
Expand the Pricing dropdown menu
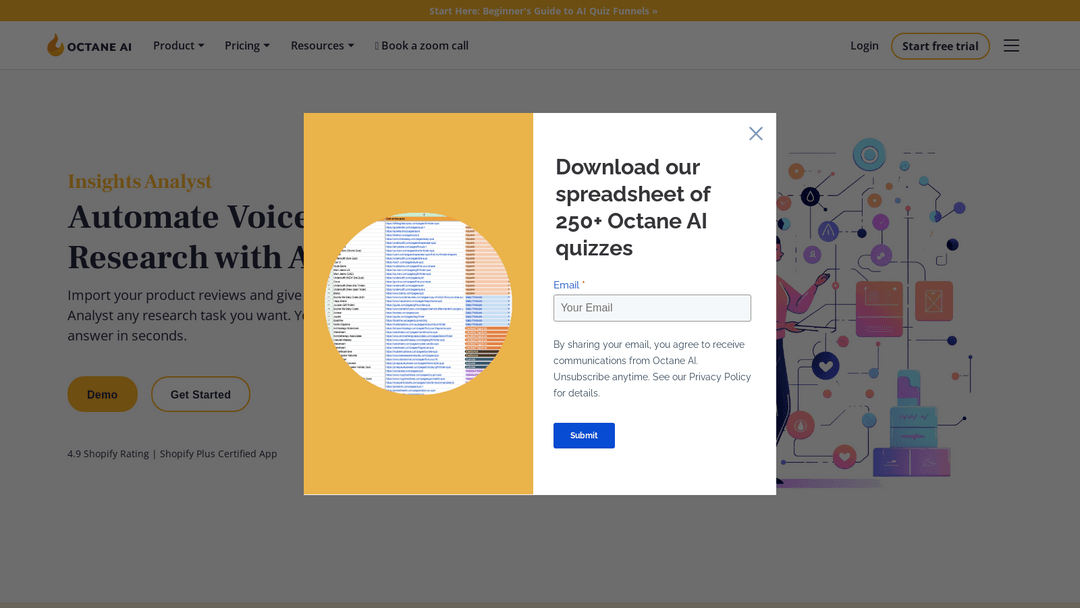247,46
